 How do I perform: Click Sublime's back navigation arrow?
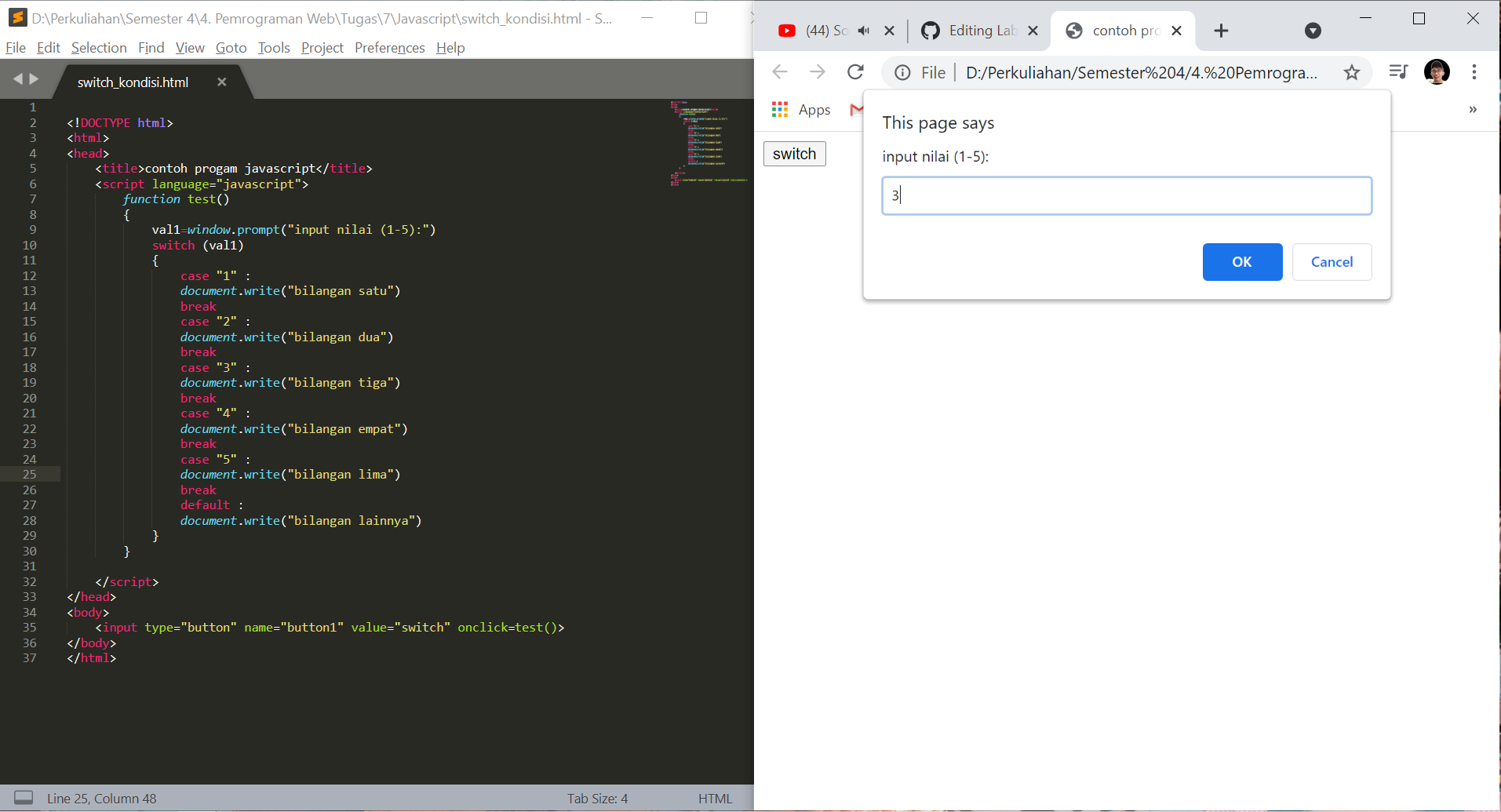pos(17,78)
